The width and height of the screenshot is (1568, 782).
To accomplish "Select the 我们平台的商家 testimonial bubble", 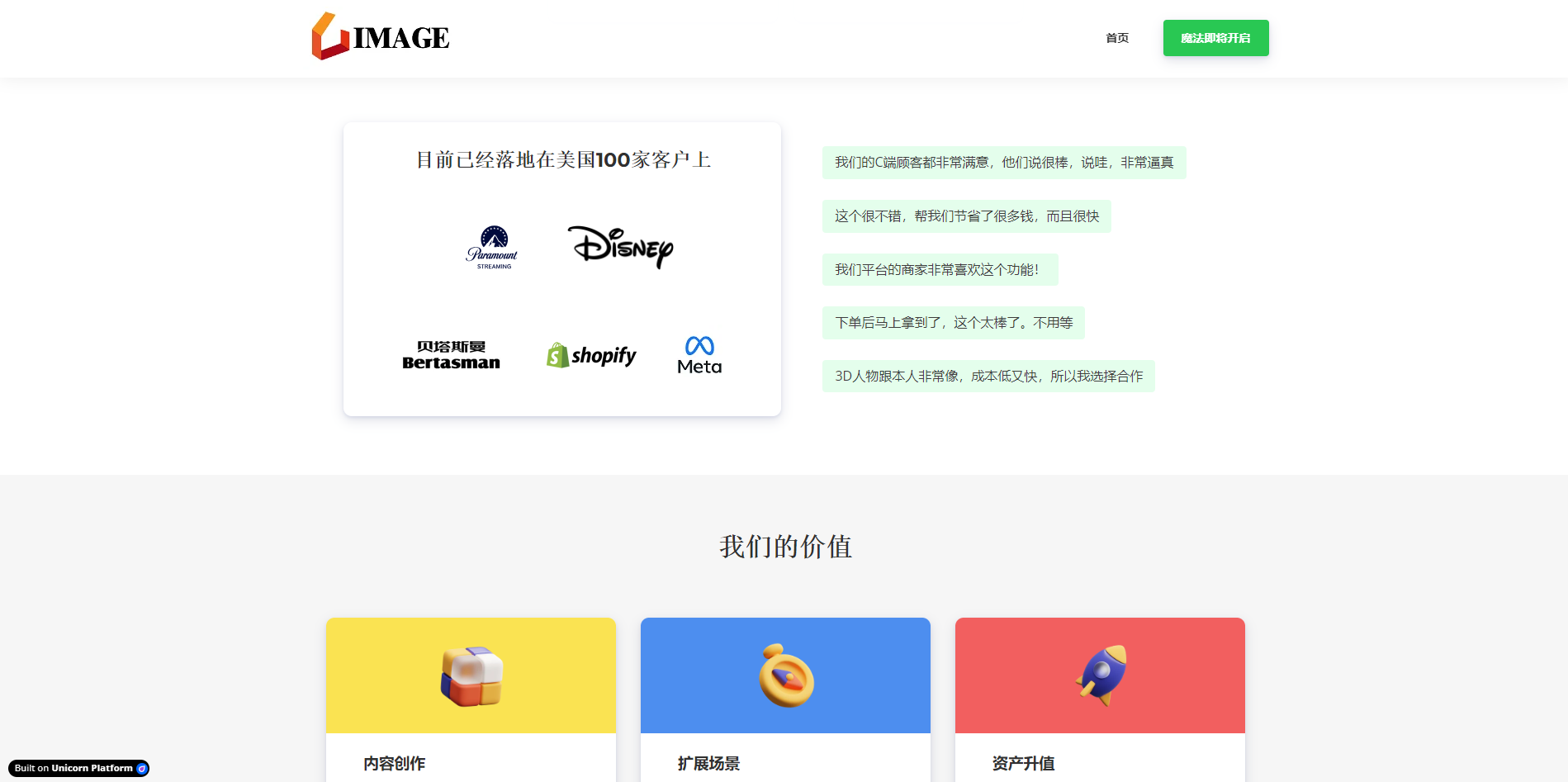I will 939,270.
